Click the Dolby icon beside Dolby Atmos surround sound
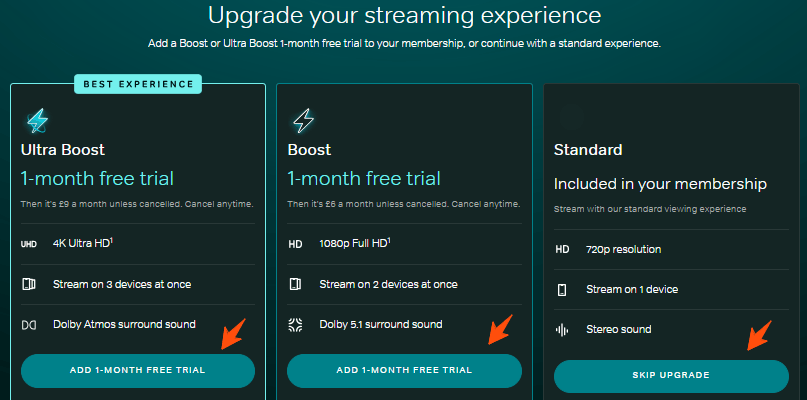The image size is (807, 400). click(29, 325)
